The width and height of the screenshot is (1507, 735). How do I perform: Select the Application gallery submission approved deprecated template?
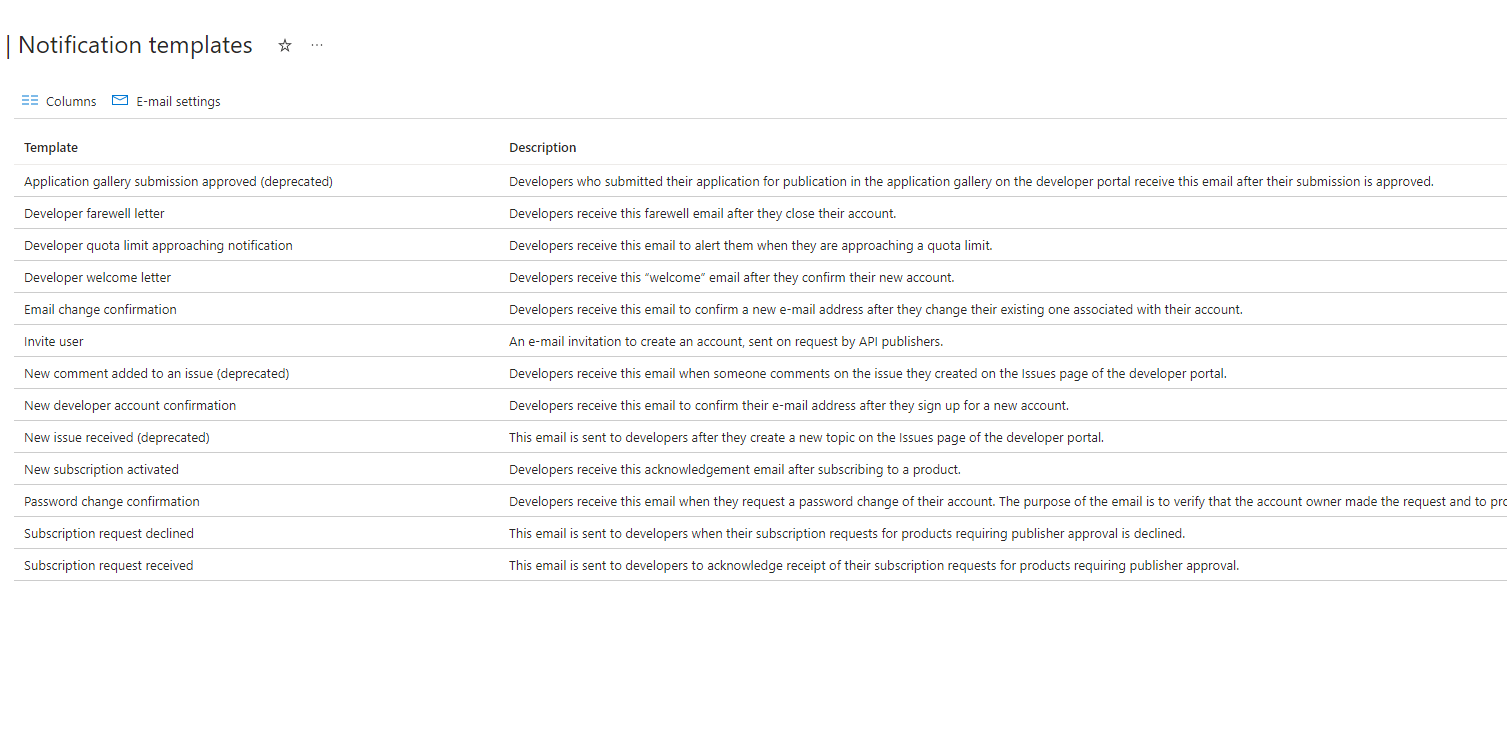178,181
